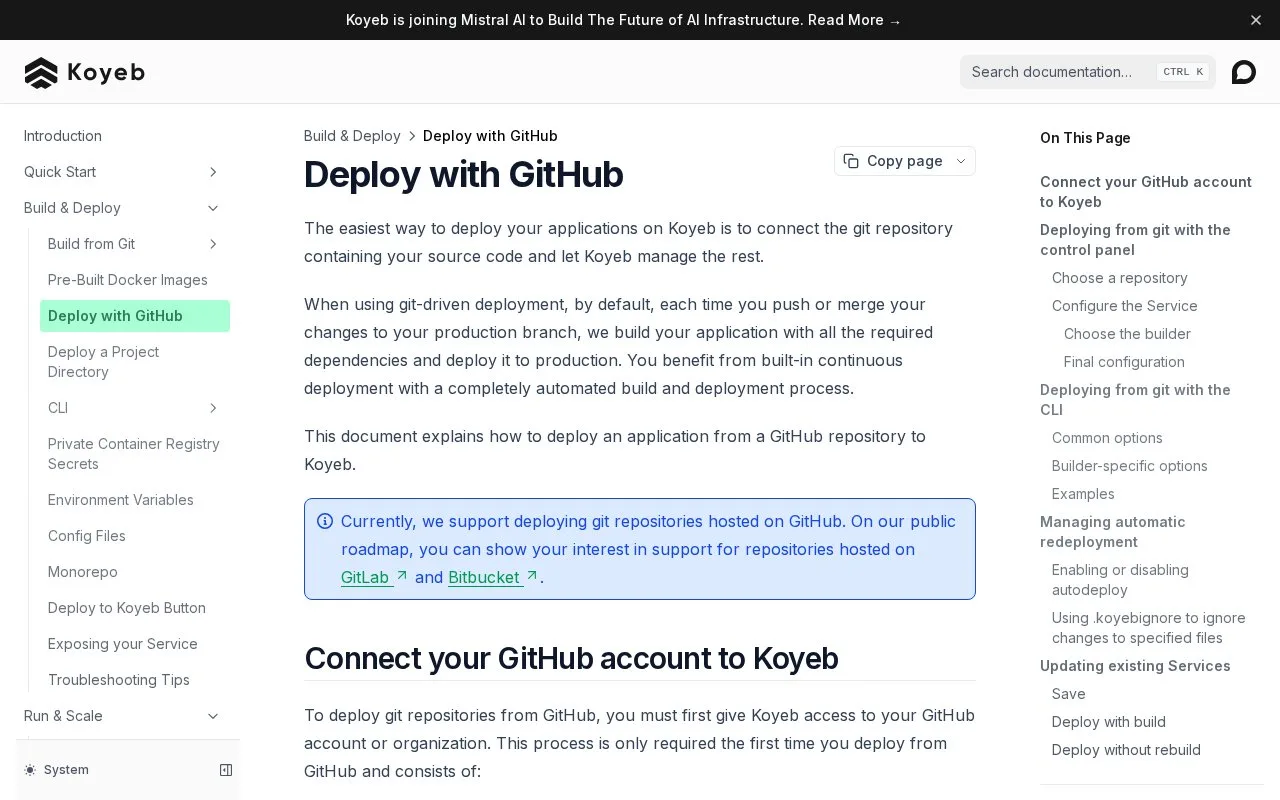Open the chat bubble icon in header

[1243, 72]
